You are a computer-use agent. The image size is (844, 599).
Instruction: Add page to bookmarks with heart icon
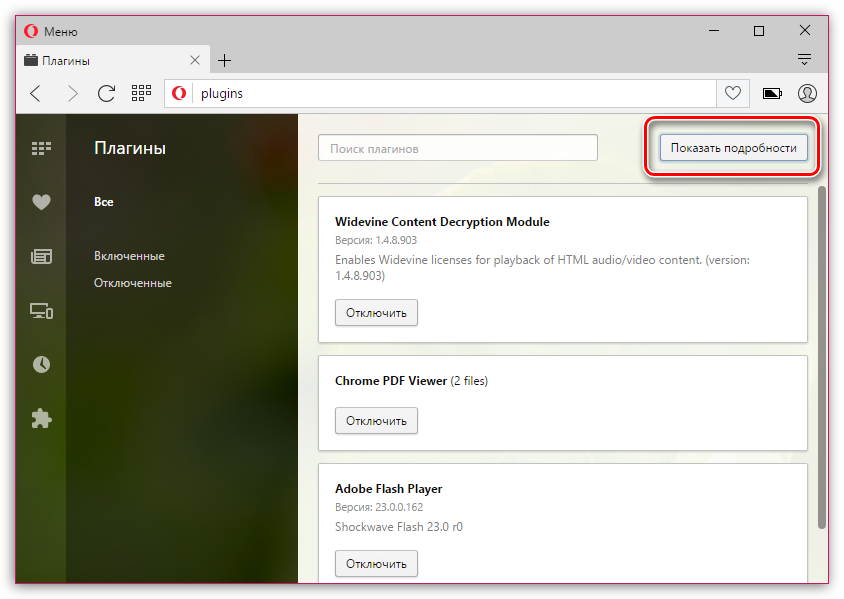point(732,93)
